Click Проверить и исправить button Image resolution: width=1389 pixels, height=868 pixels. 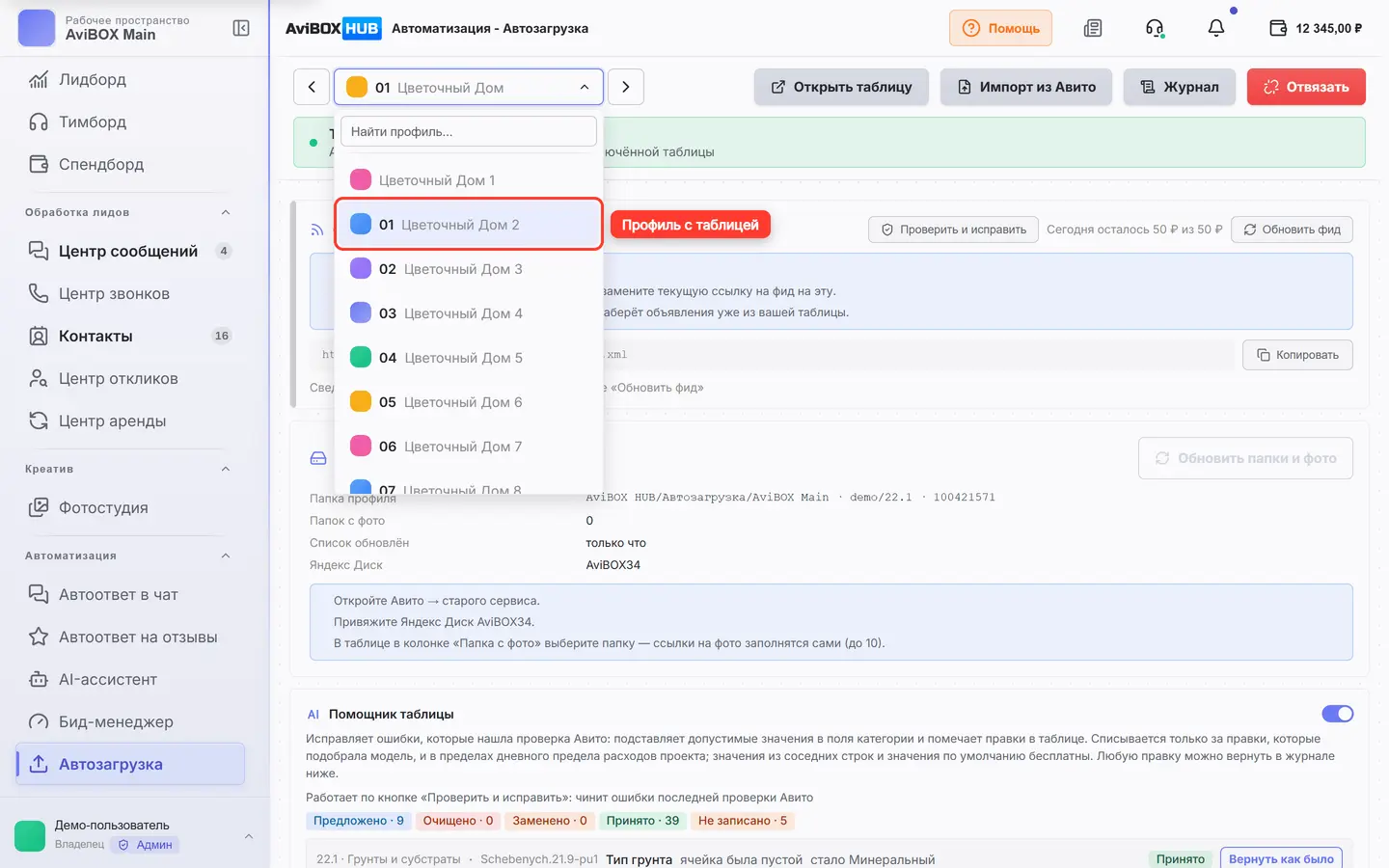[x=954, y=230]
